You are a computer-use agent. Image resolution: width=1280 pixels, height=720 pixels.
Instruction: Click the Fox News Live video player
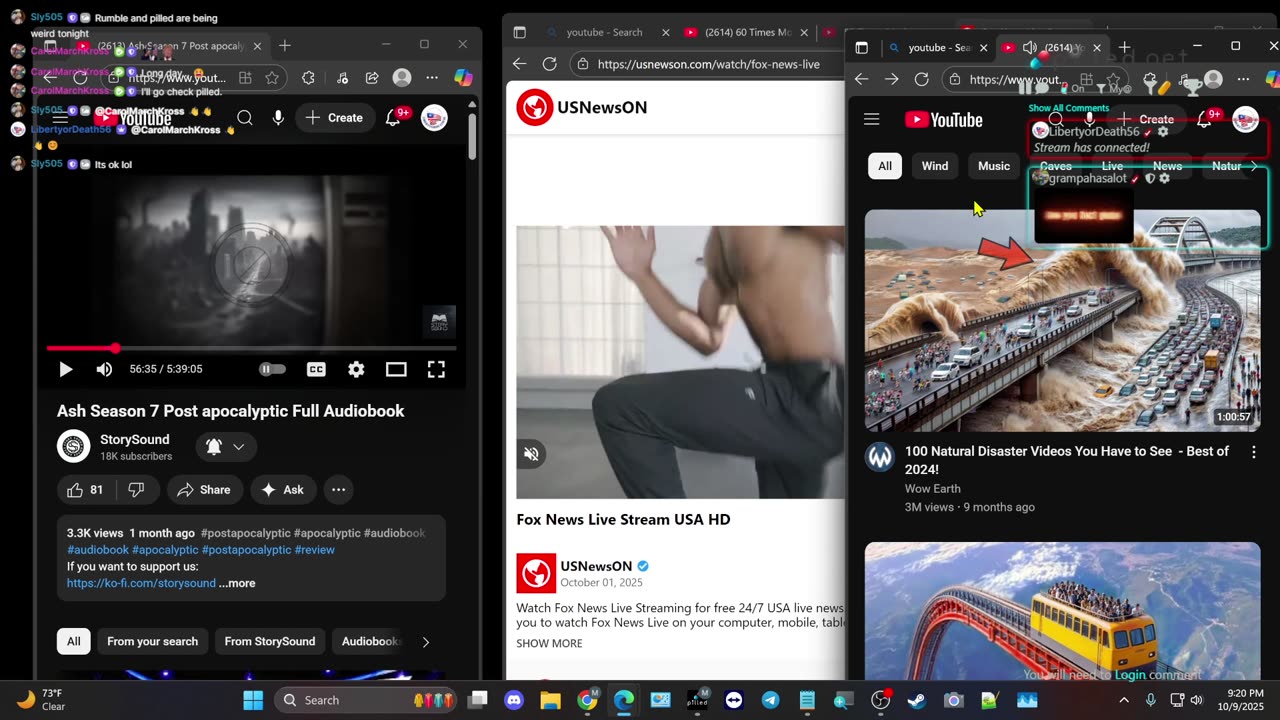click(680, 362)
